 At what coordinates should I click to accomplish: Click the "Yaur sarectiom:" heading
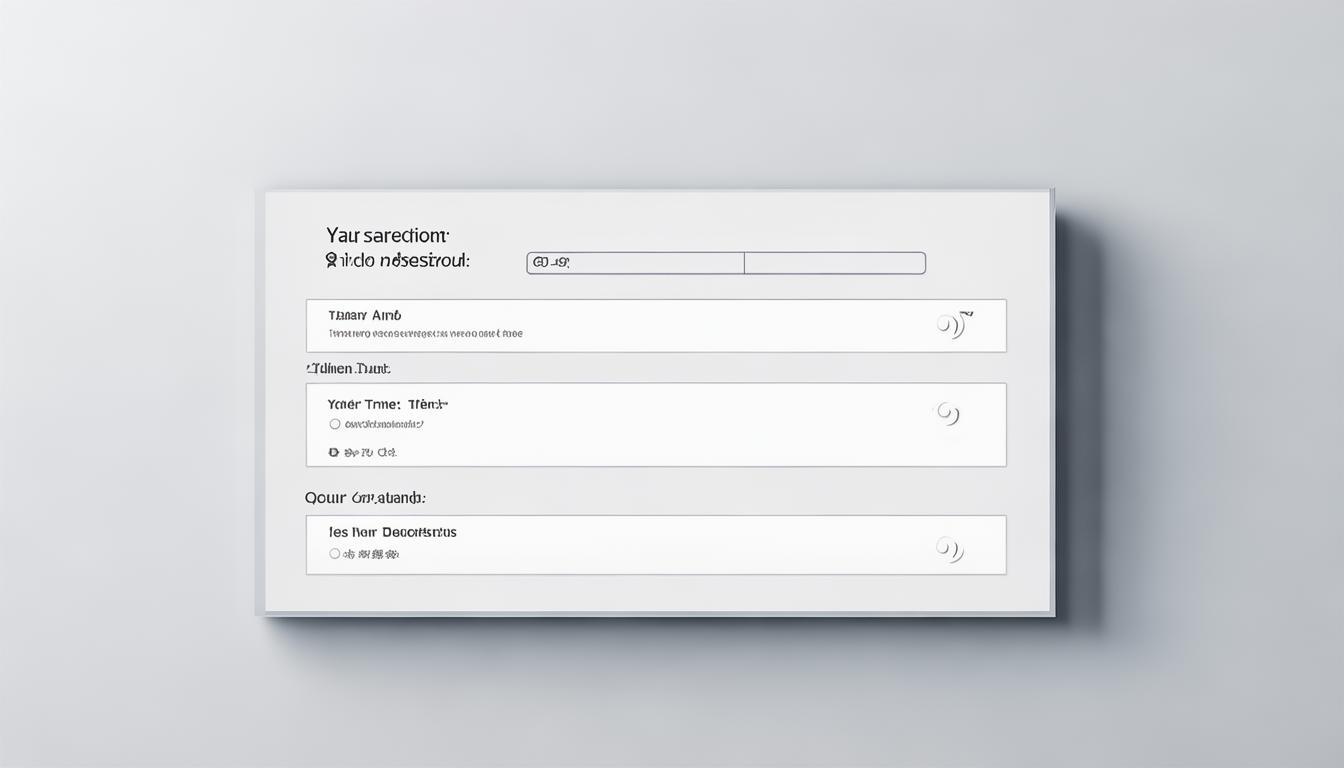[x=387, y=236]
